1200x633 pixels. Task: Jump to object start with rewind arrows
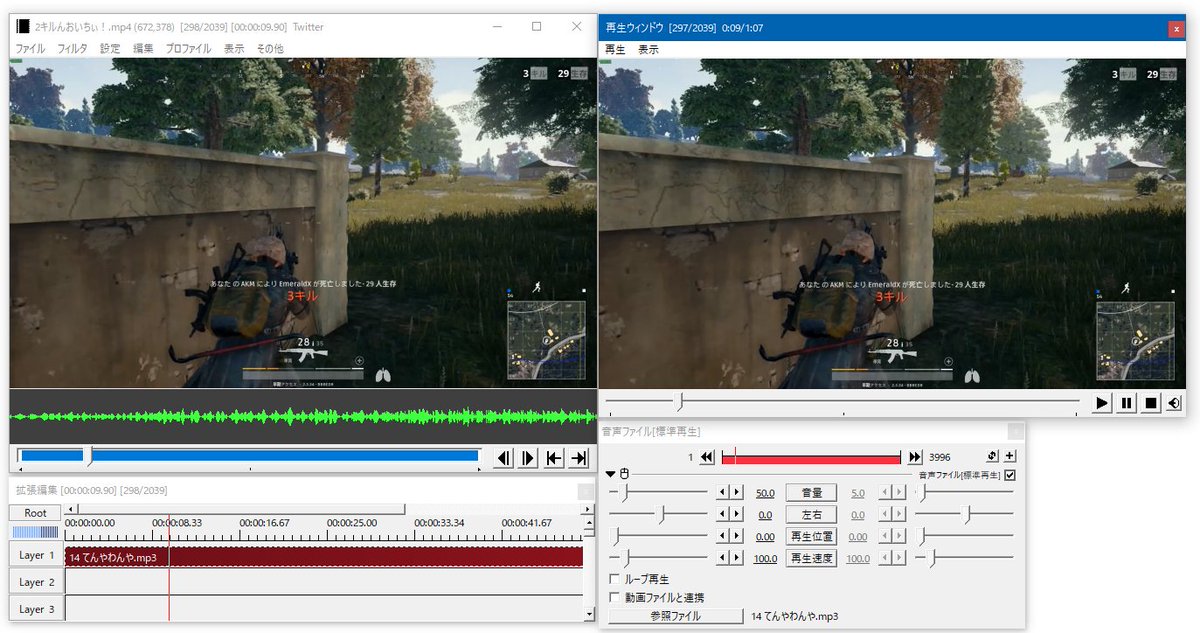707,457
